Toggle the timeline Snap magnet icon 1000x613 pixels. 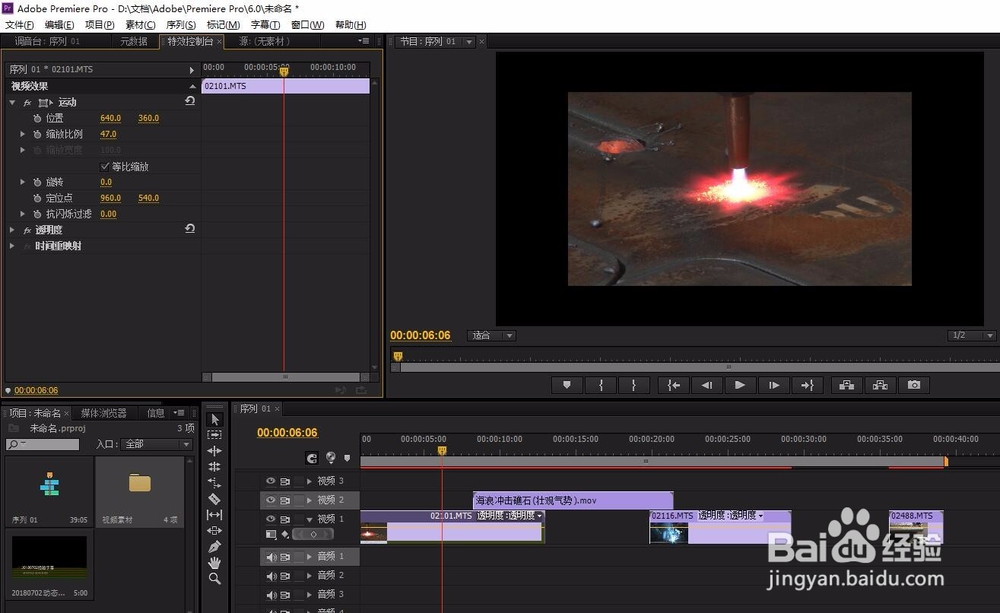tap(311, 458)
